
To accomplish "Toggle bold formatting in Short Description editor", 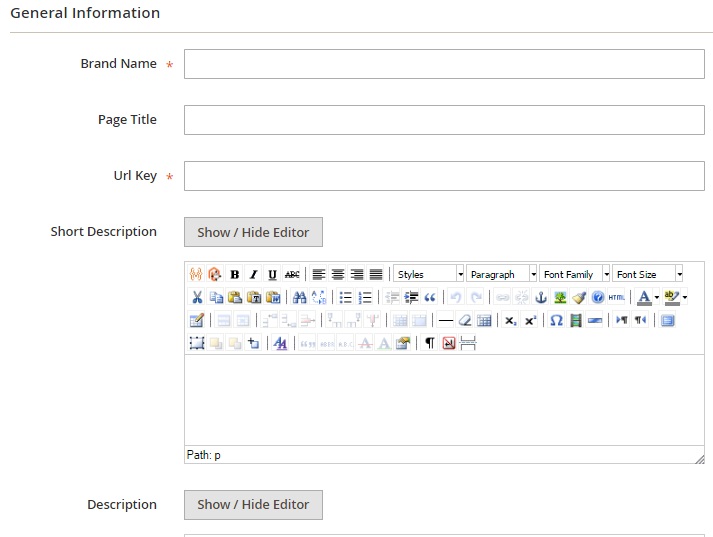I will pyautogui.click(x=234, y=274).
